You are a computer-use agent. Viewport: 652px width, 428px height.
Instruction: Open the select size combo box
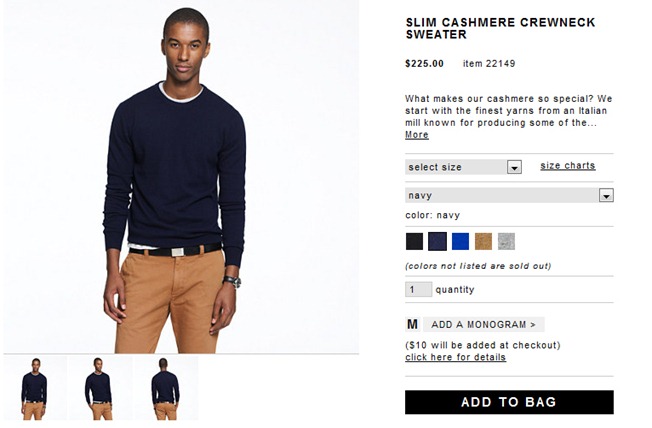point(463,167)
